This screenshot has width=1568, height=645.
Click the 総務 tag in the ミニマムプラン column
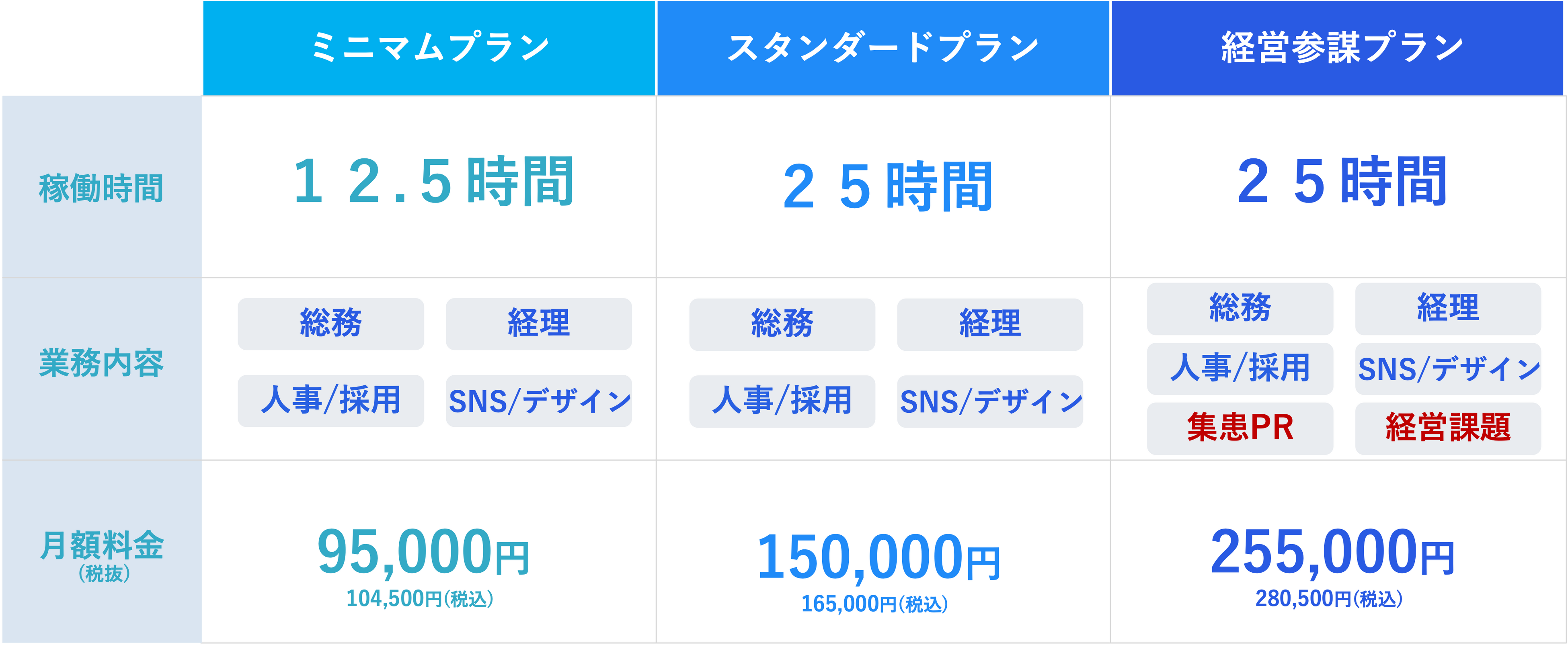tap(330, 324)
